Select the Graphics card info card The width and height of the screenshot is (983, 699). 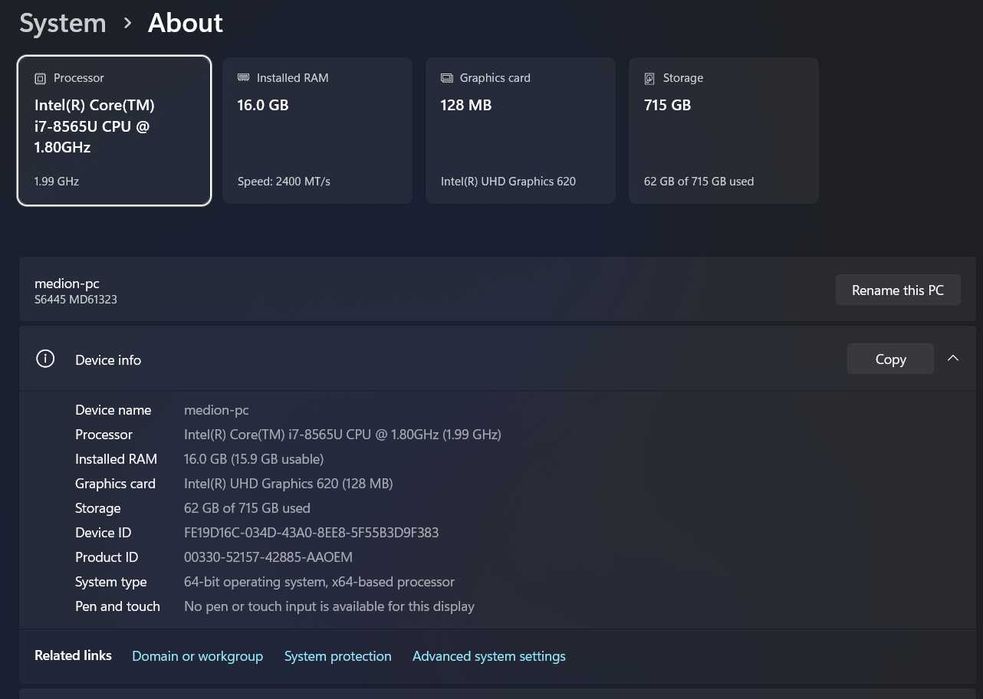(520, 130)
